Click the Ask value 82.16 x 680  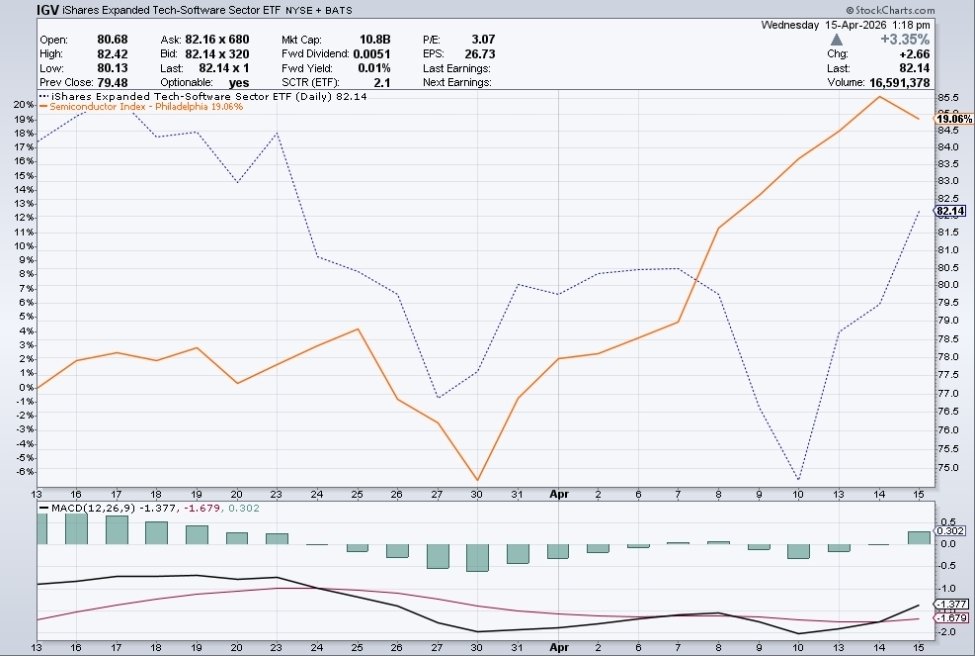217,39
